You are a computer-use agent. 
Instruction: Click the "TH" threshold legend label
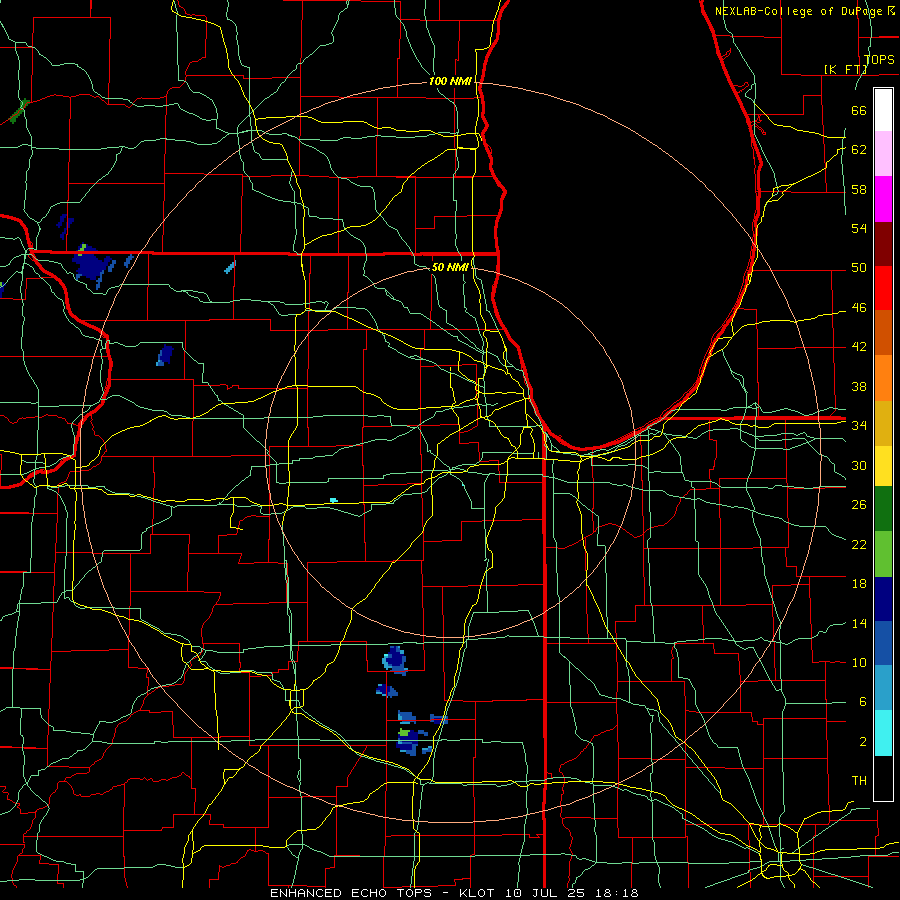pos(859,781)
